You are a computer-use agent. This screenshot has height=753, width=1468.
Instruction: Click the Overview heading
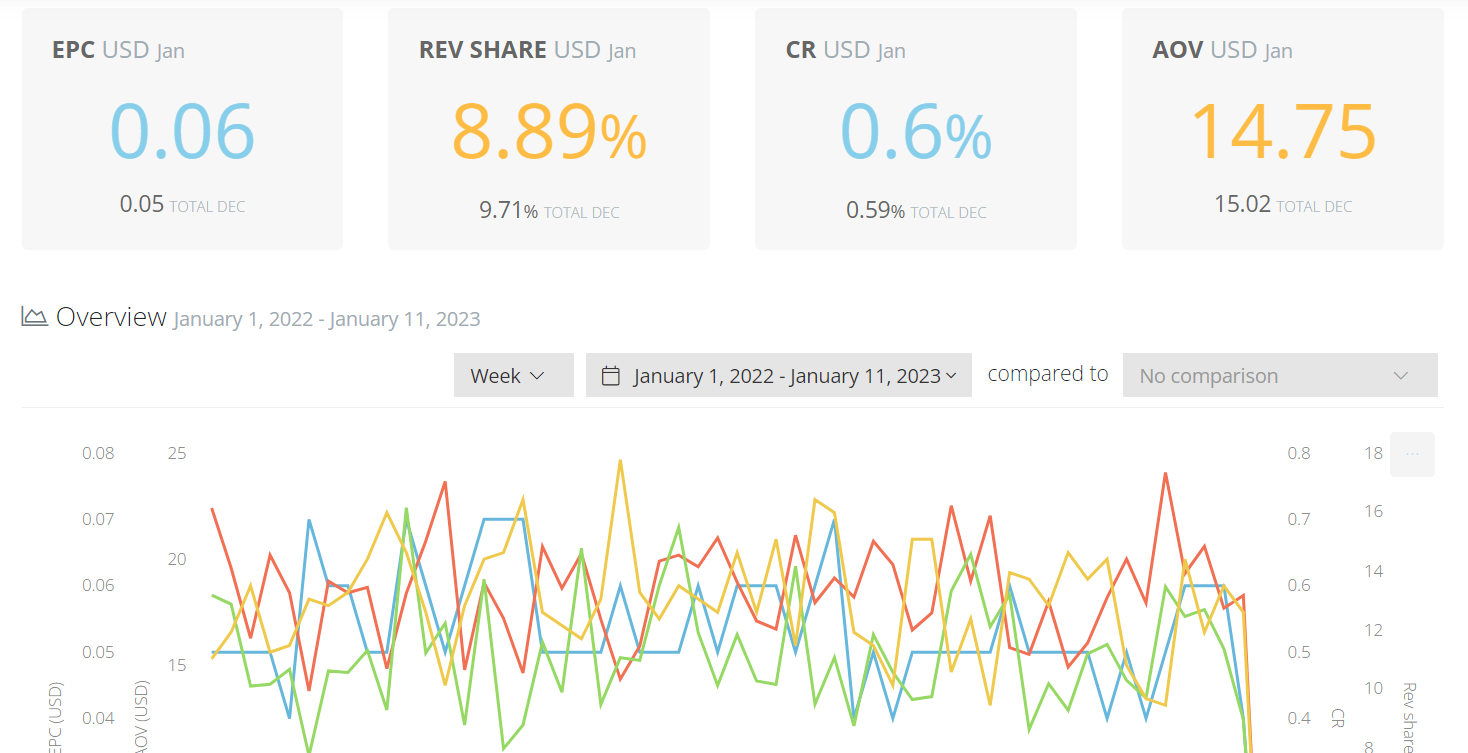coord(111,317)
